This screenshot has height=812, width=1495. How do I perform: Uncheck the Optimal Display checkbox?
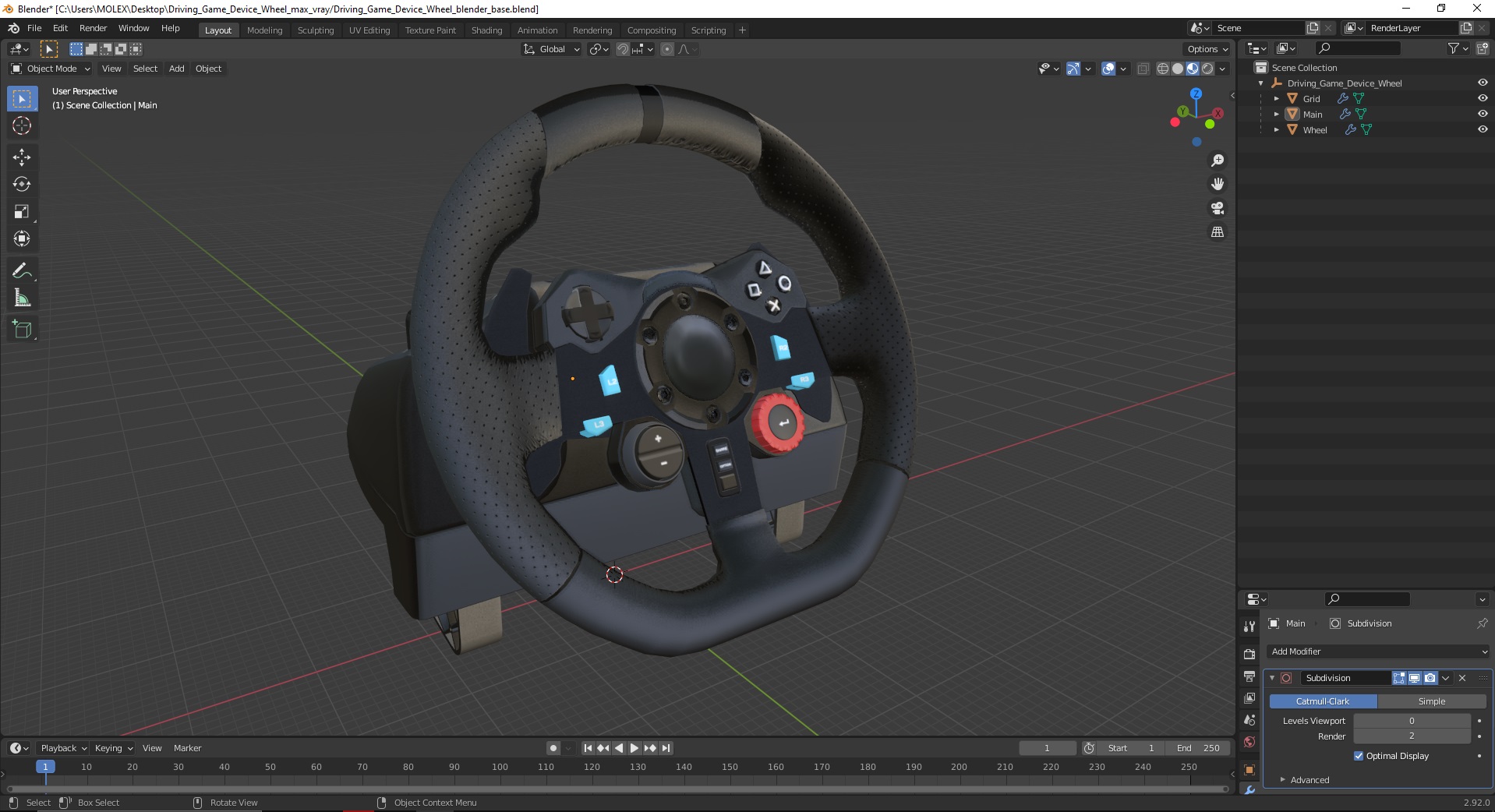1359,756
